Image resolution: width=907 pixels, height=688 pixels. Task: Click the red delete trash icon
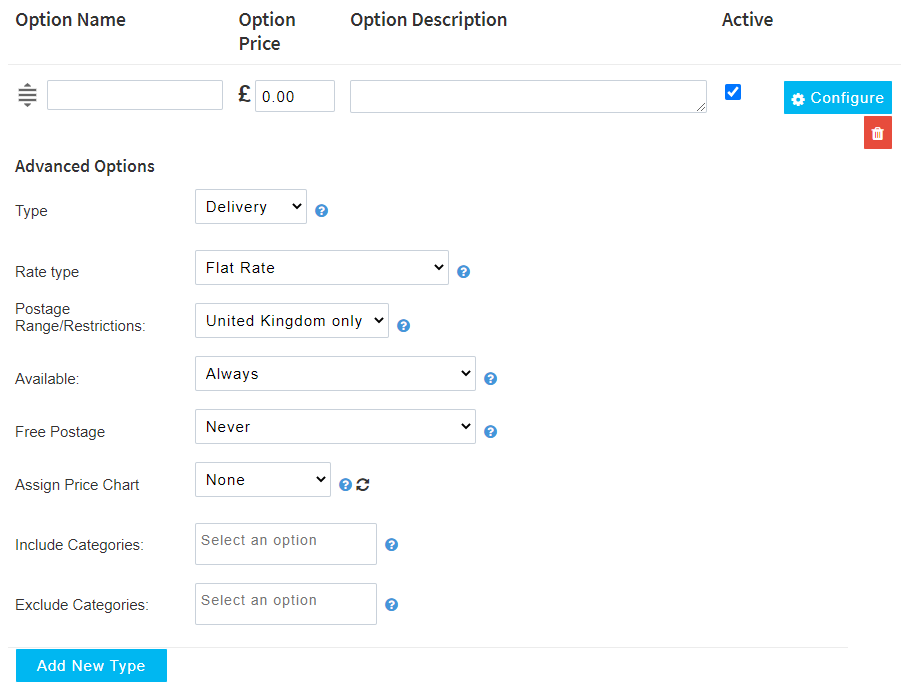(x=877, y=133)
